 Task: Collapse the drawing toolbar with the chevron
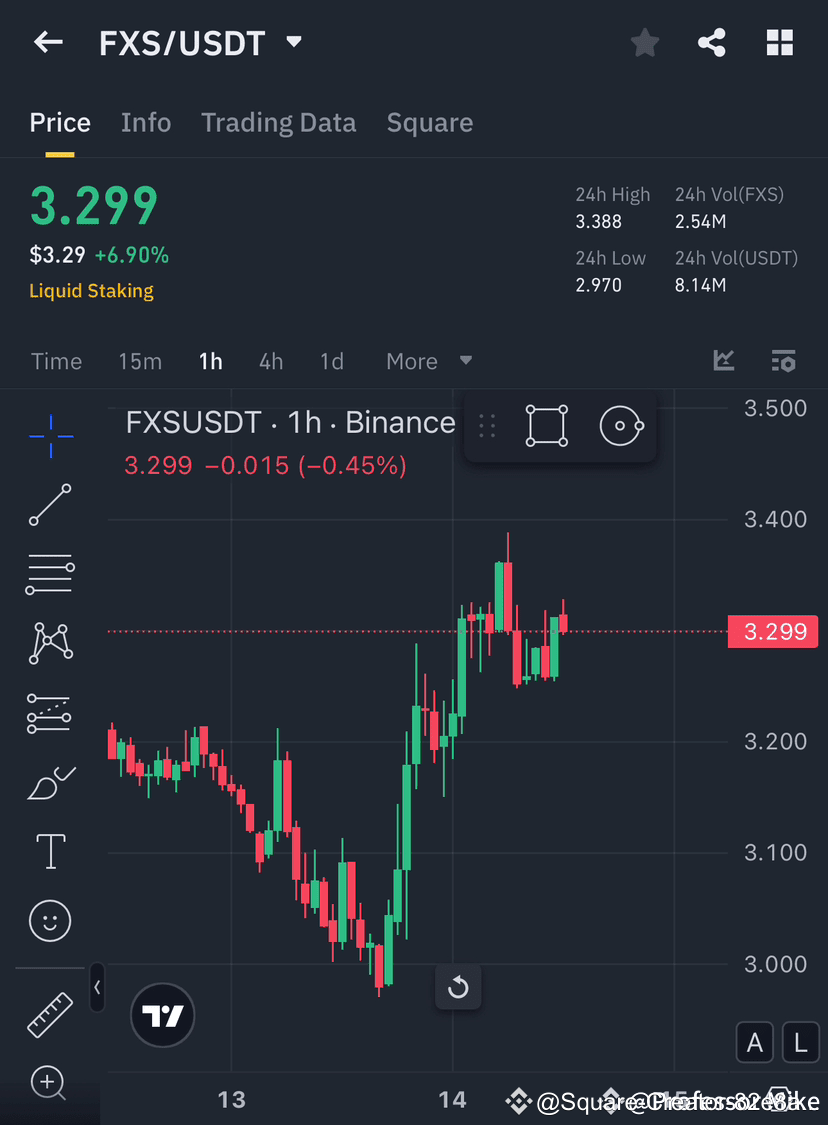point(97,988)
